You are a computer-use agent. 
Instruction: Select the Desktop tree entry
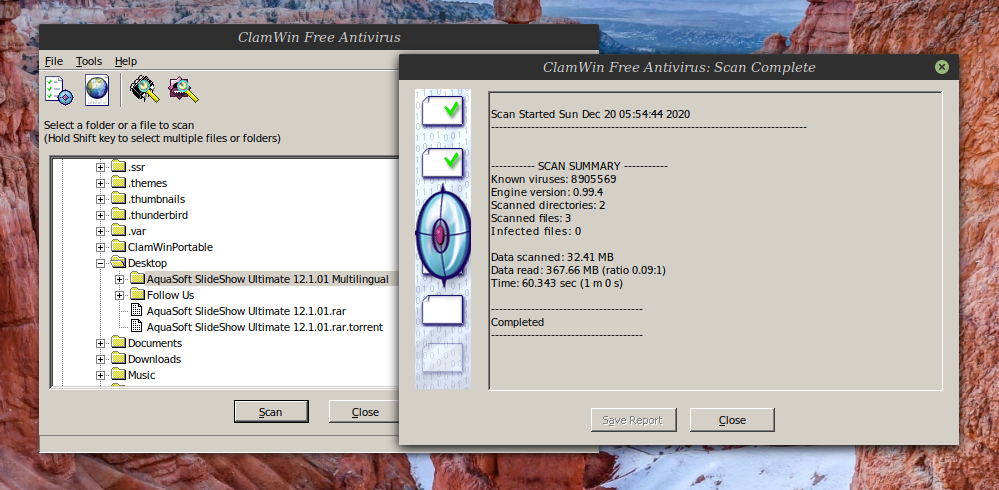147,263
